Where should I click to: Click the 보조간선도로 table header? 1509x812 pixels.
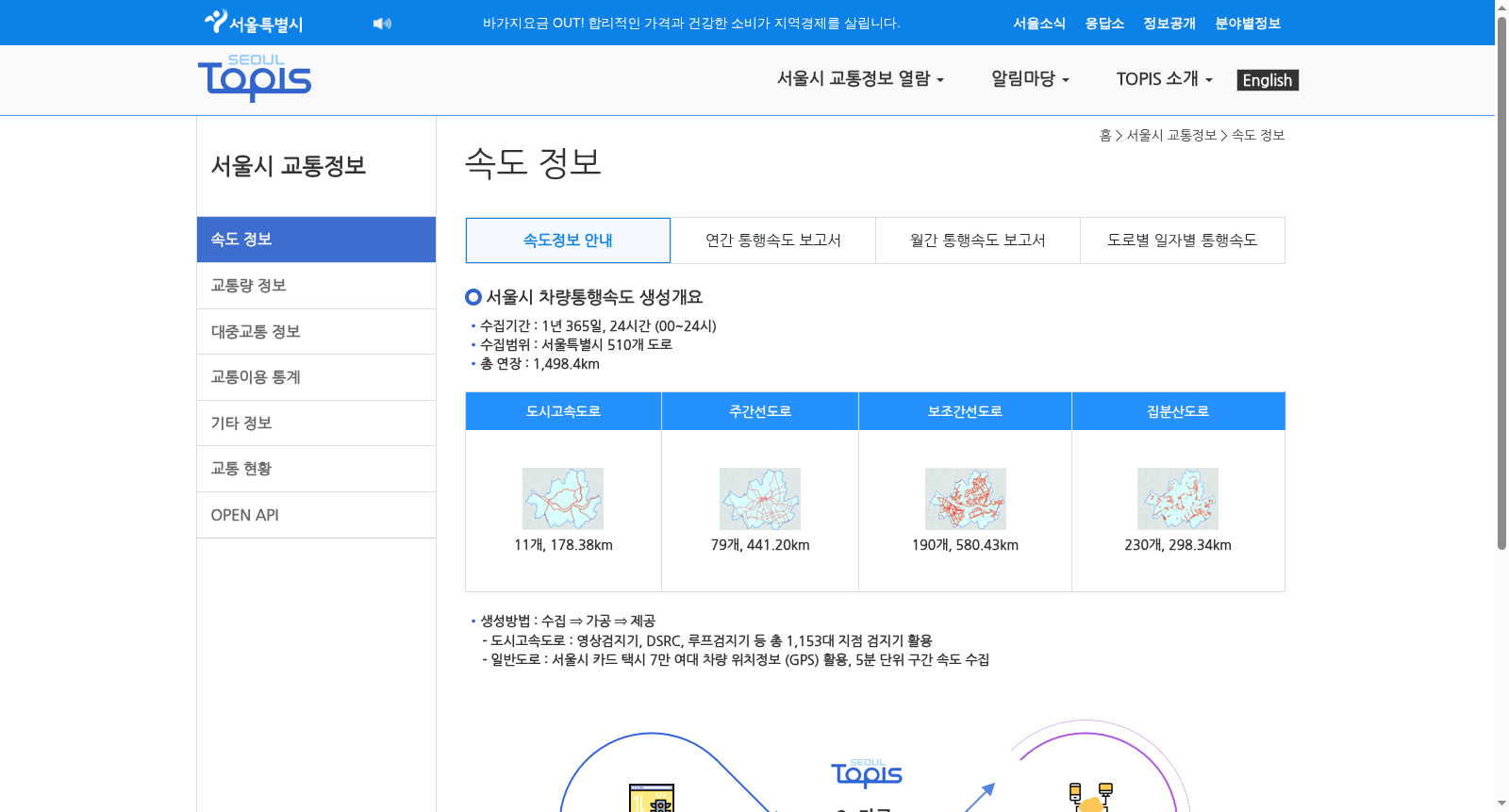[x=965, y=411]
